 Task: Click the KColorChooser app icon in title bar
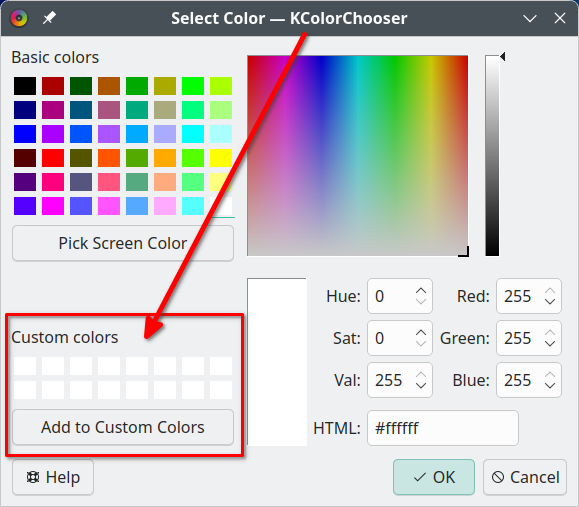tap(19, 18)
